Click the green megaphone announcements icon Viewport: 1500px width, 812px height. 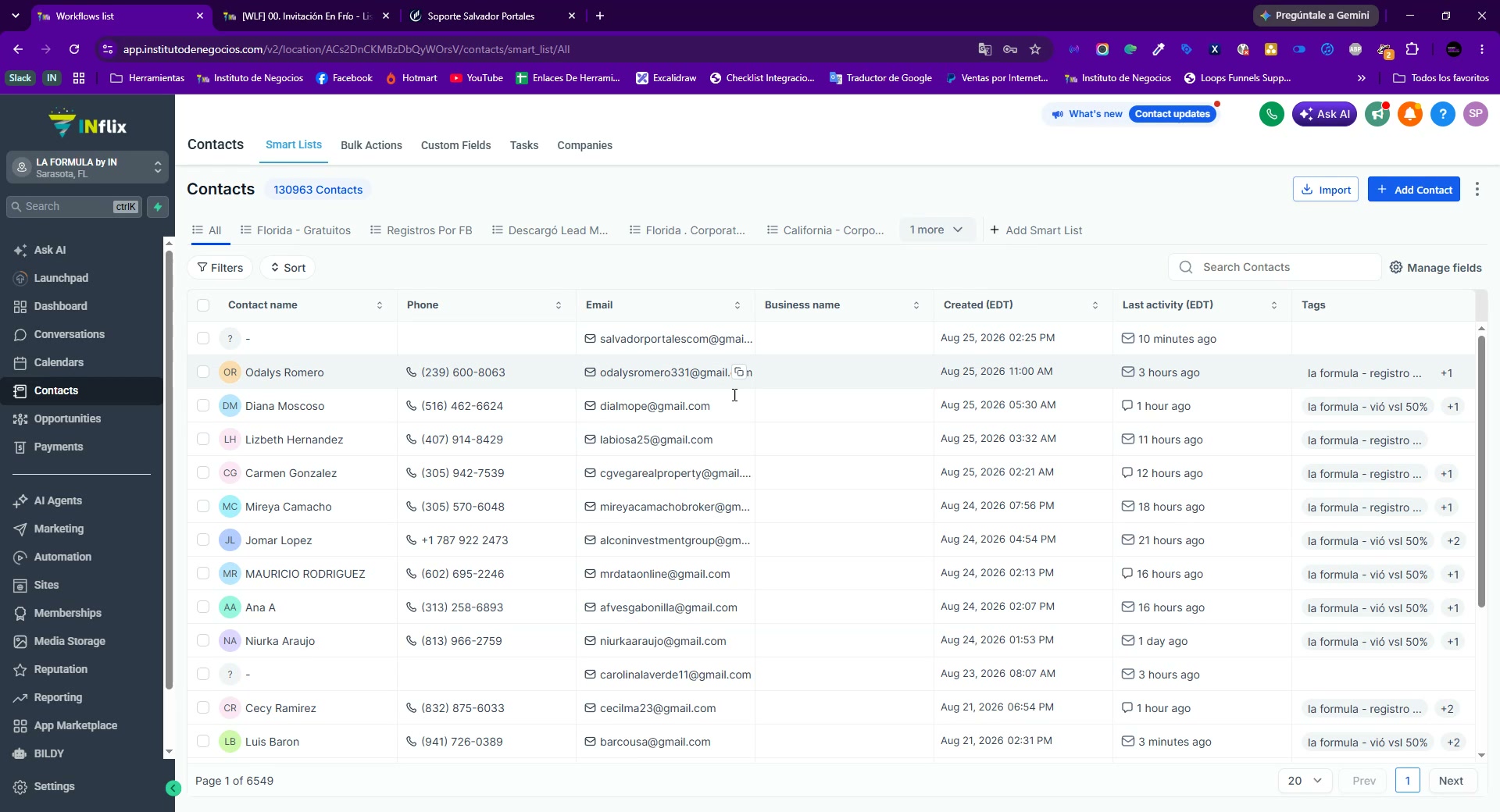click(x=1377, y=114)
